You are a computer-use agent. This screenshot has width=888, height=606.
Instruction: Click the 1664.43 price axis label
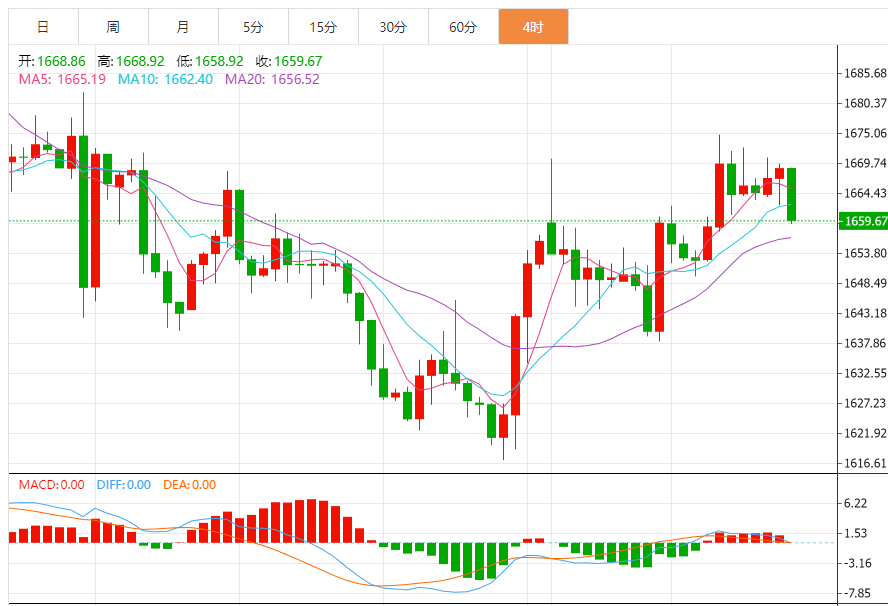(865, 193)
